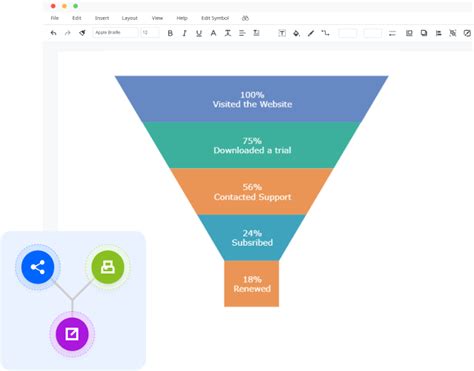Screen dimensions: 474x371
Task: Select the line pen tool
Action: [x=311, y=33]
